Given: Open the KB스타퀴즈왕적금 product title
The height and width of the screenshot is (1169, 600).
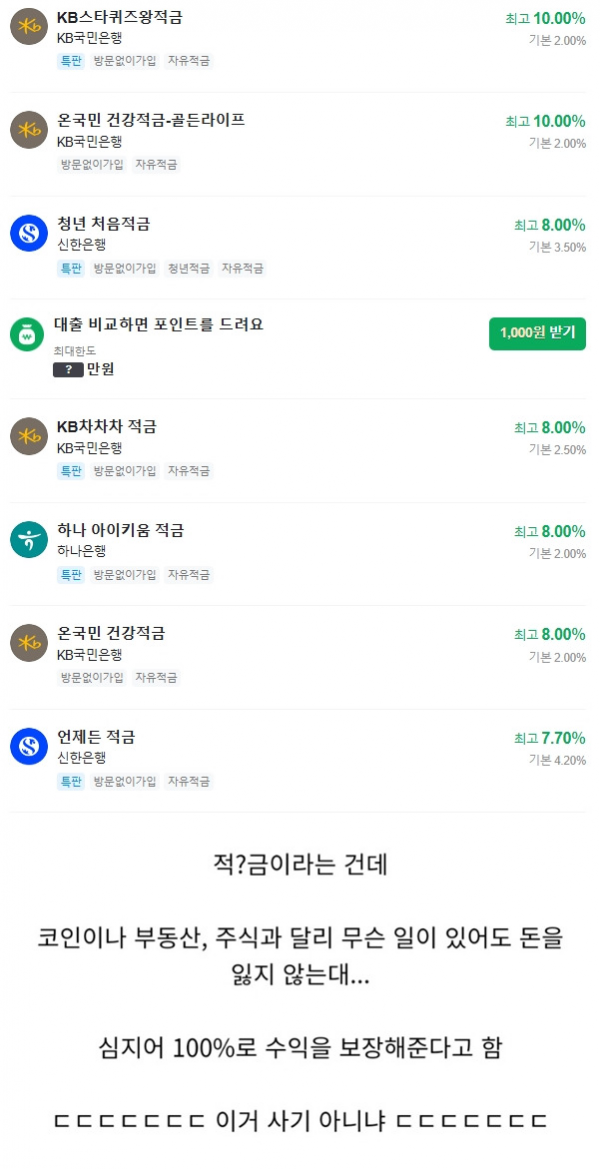Looking at the screenshot, I should (119, 18).
